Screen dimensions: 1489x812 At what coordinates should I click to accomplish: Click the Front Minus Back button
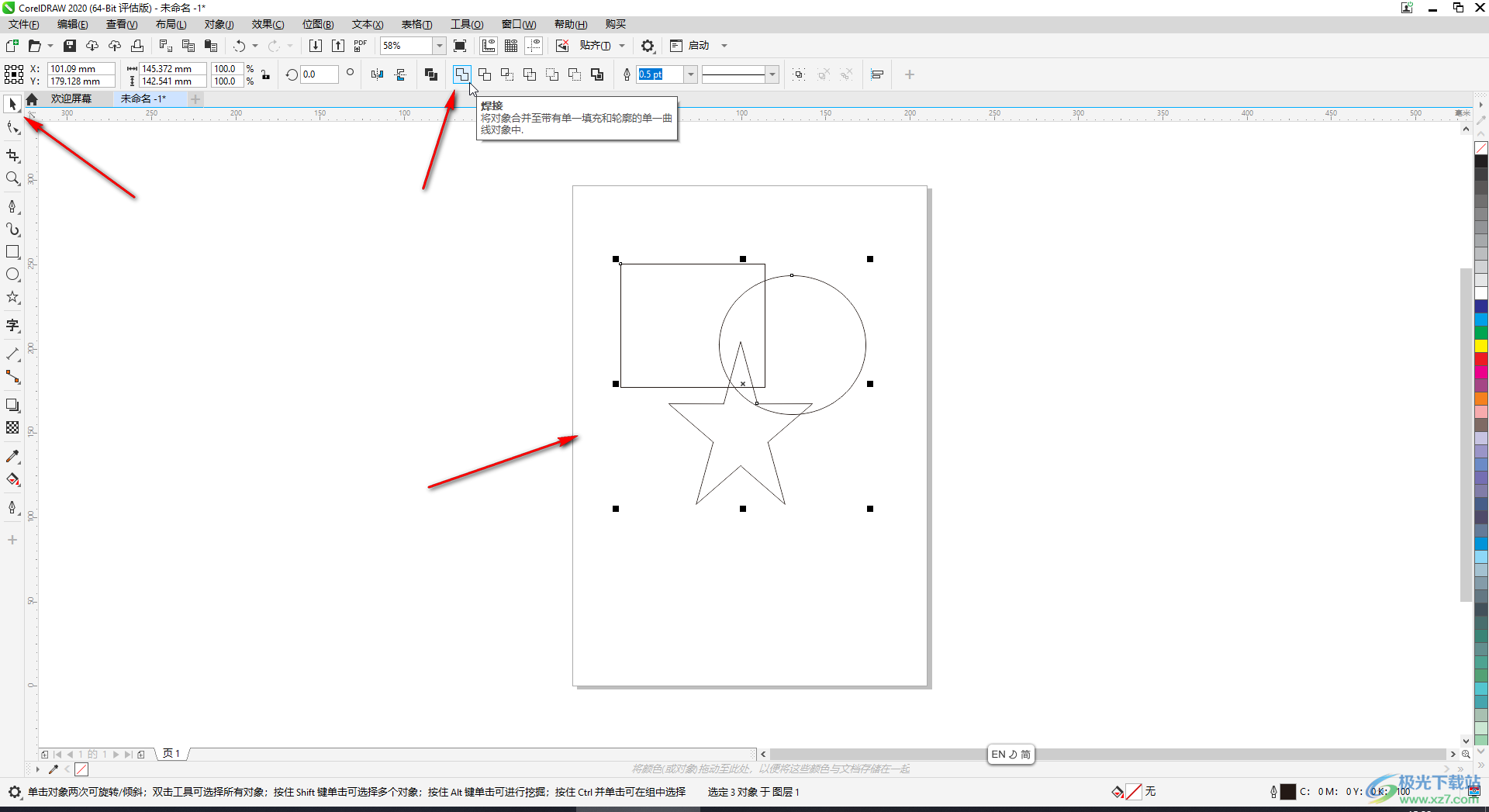552,74
